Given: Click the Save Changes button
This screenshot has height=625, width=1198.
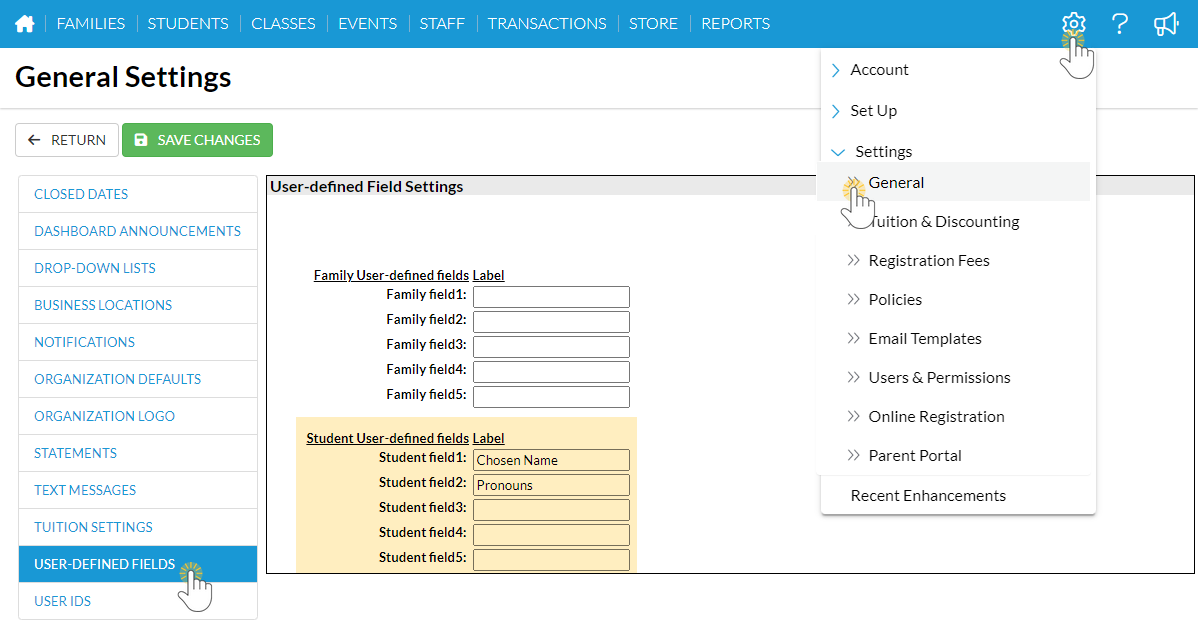Looking at the screenshot, I should (x=197, y=140).
